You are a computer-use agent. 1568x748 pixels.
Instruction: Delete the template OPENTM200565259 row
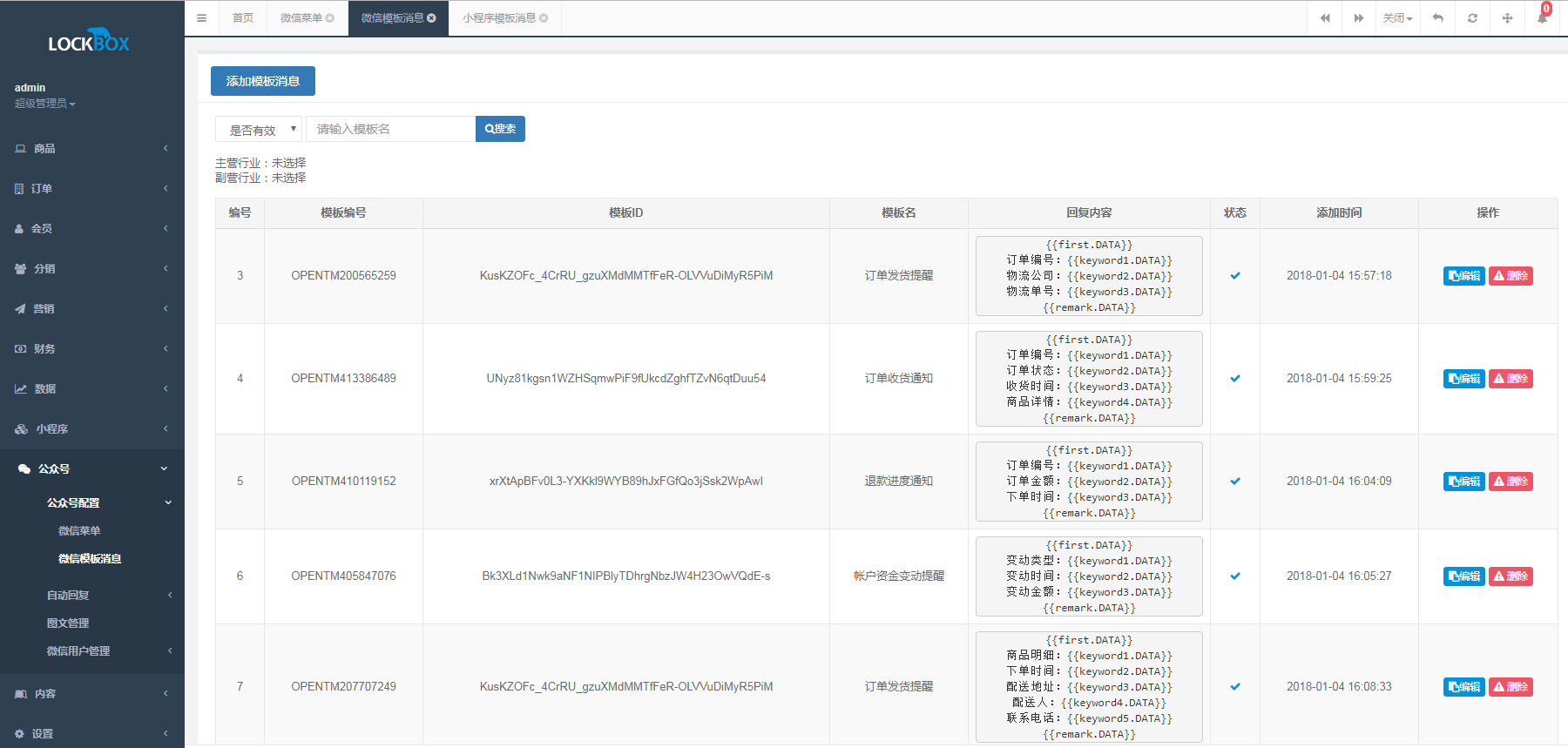click(x=1511, y=276)
